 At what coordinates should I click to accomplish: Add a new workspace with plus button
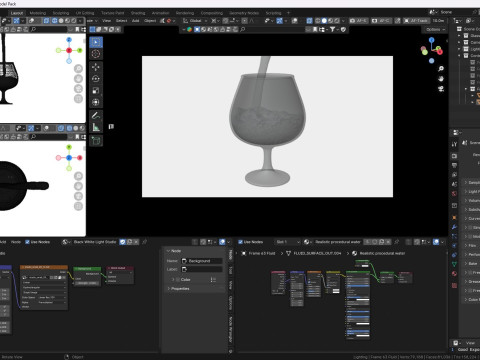pyautogui.click(x=289, y=13)
